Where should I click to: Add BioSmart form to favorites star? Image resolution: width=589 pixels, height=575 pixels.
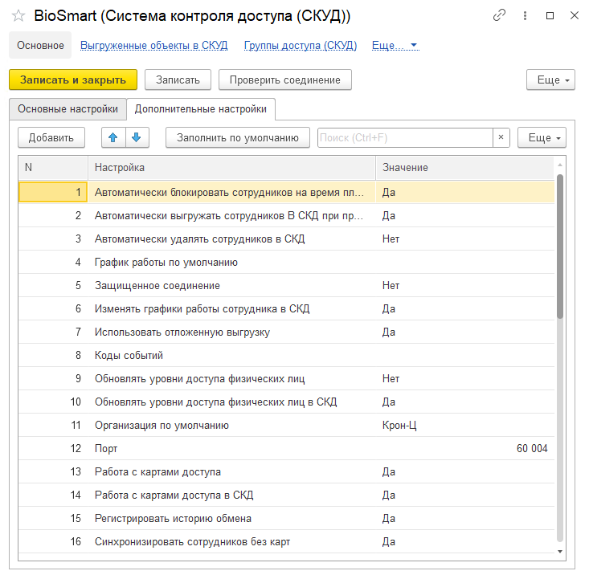click(x=18, y=16)
